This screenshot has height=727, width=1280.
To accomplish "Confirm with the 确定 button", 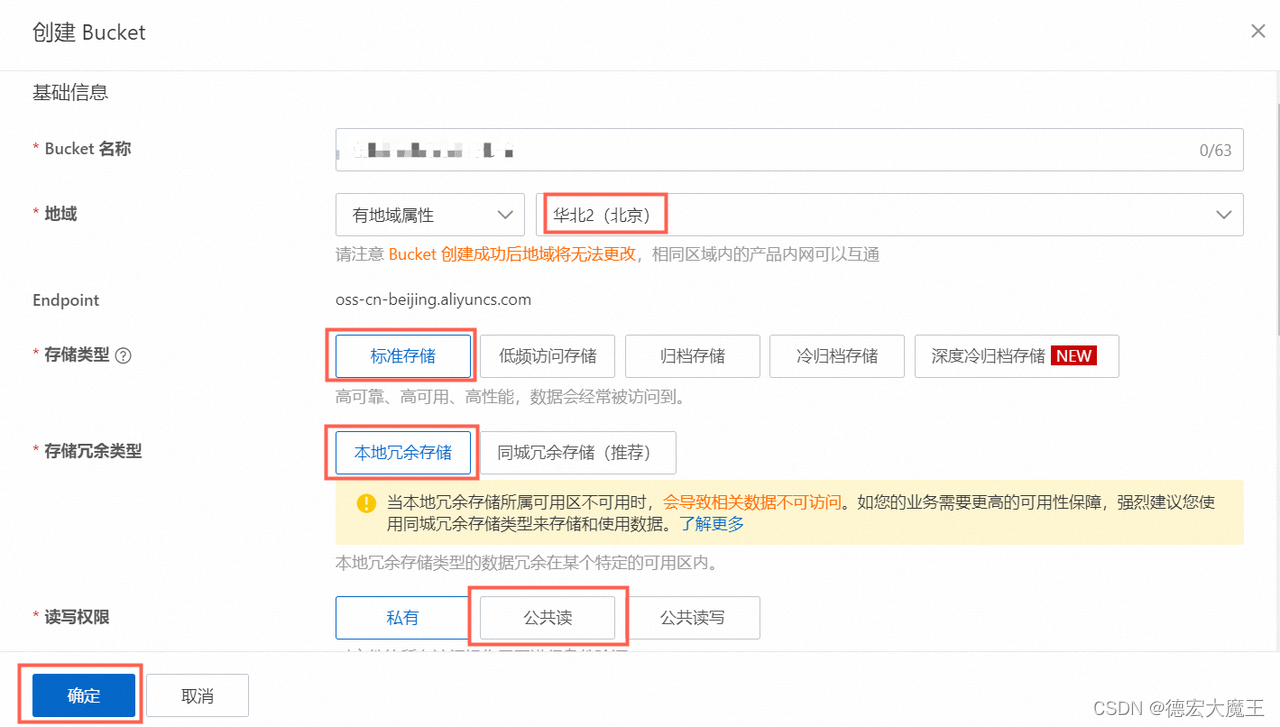I will click(84, 696).
